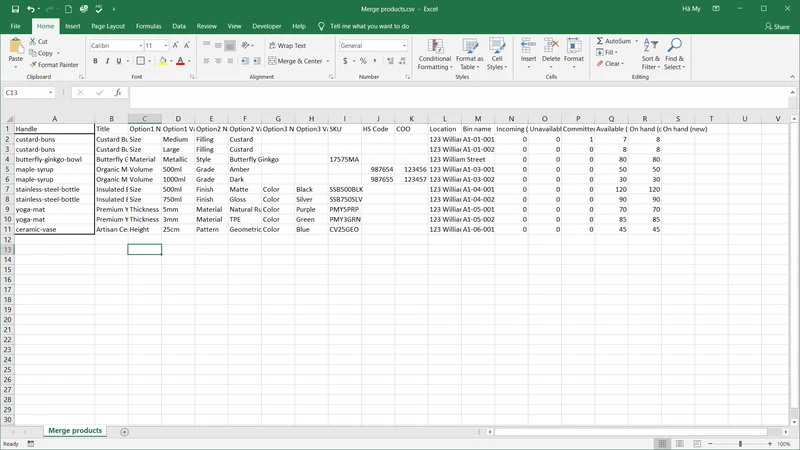
Task: Click the Format Painter tool
Action: pyautogui.click(x=56, y=65)
